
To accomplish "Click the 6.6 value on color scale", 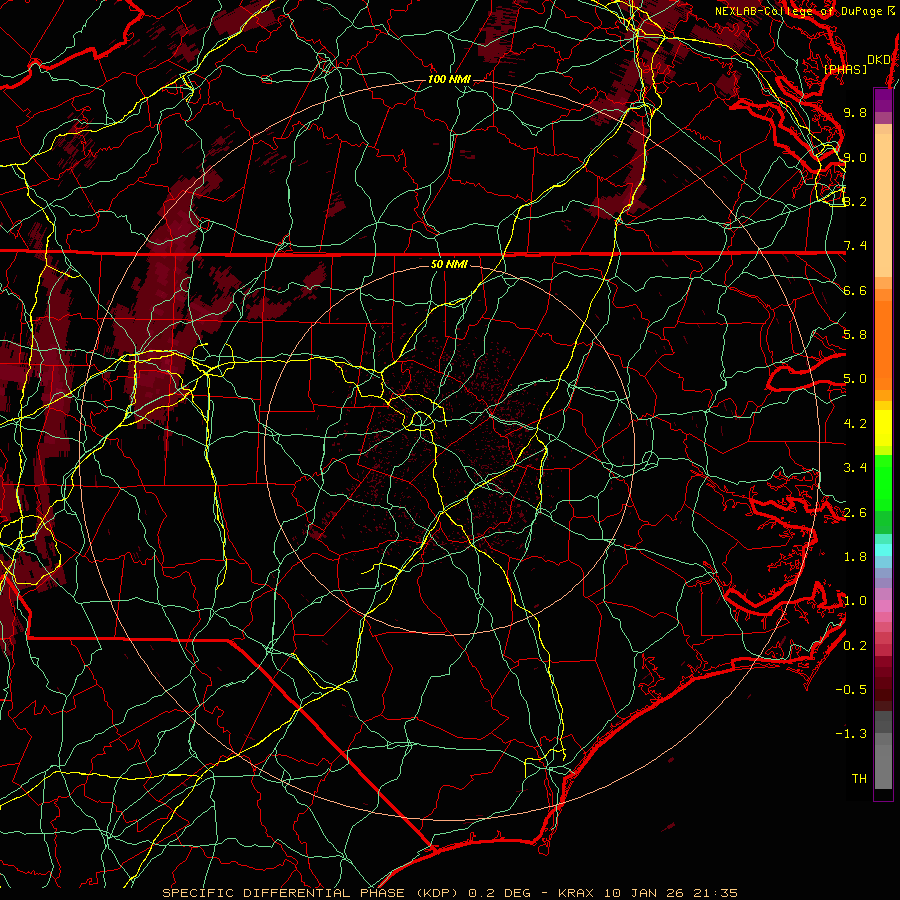I will point(855,290).
